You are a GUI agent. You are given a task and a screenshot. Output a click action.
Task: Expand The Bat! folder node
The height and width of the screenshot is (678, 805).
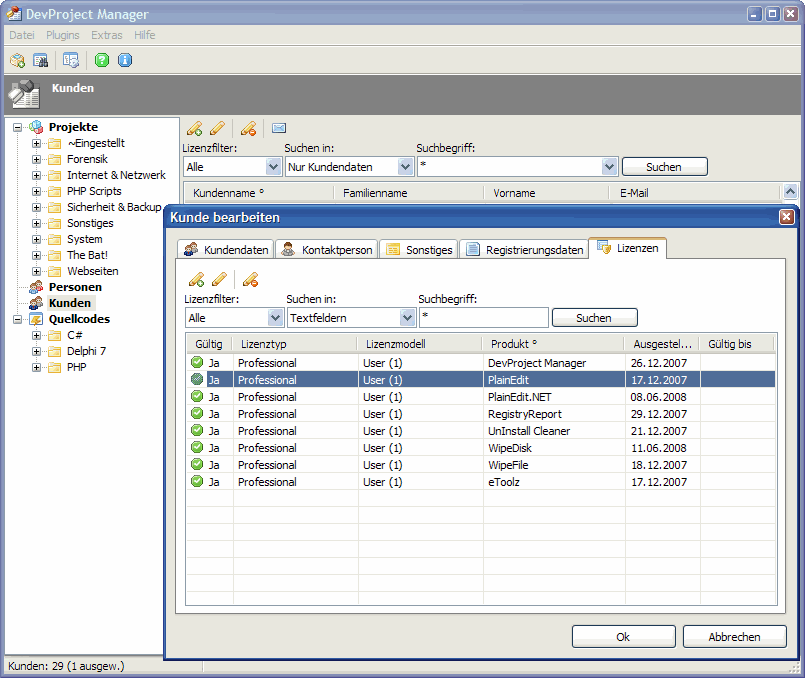36,256
